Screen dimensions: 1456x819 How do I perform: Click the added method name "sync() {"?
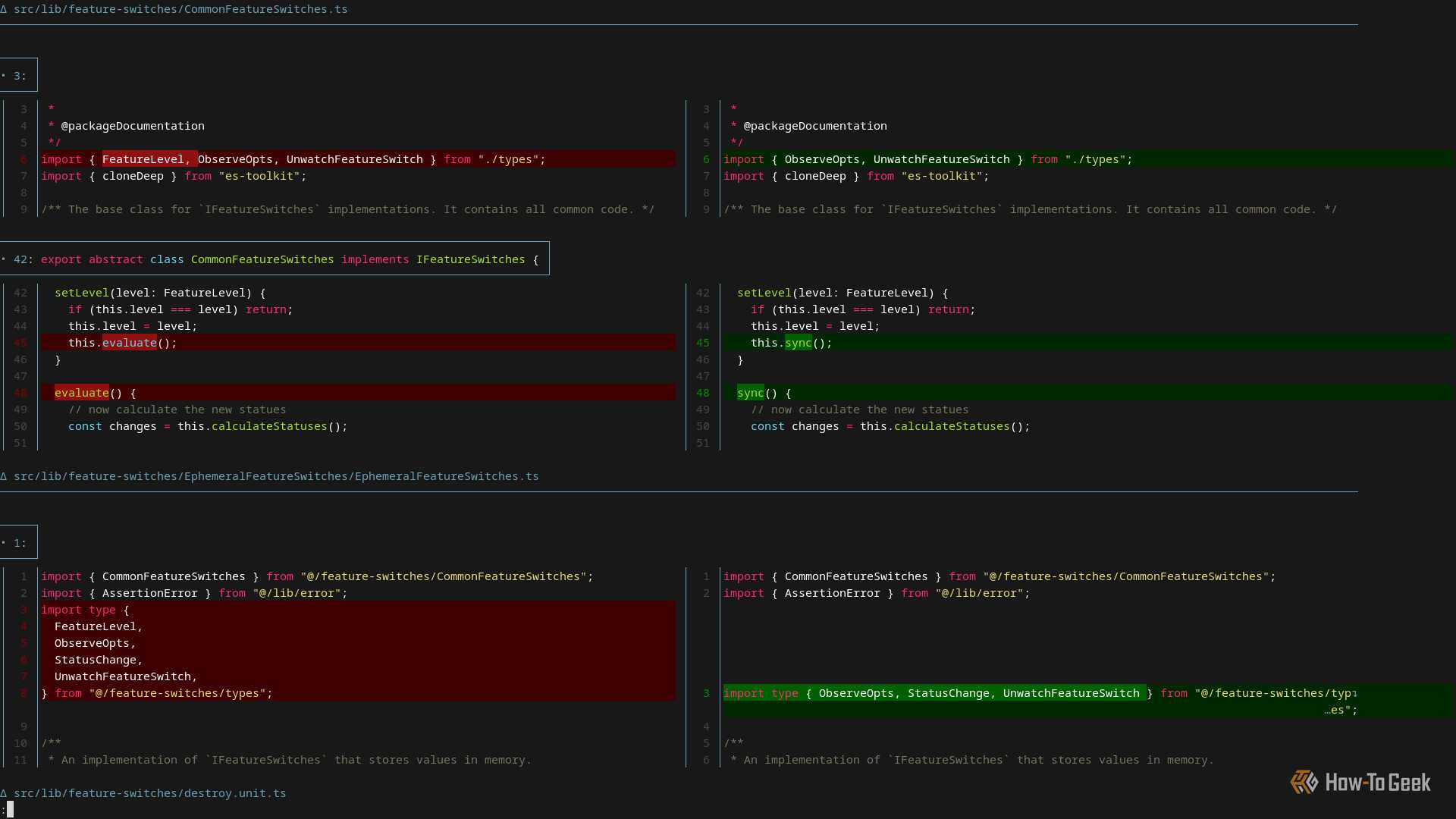pos(764,393)
